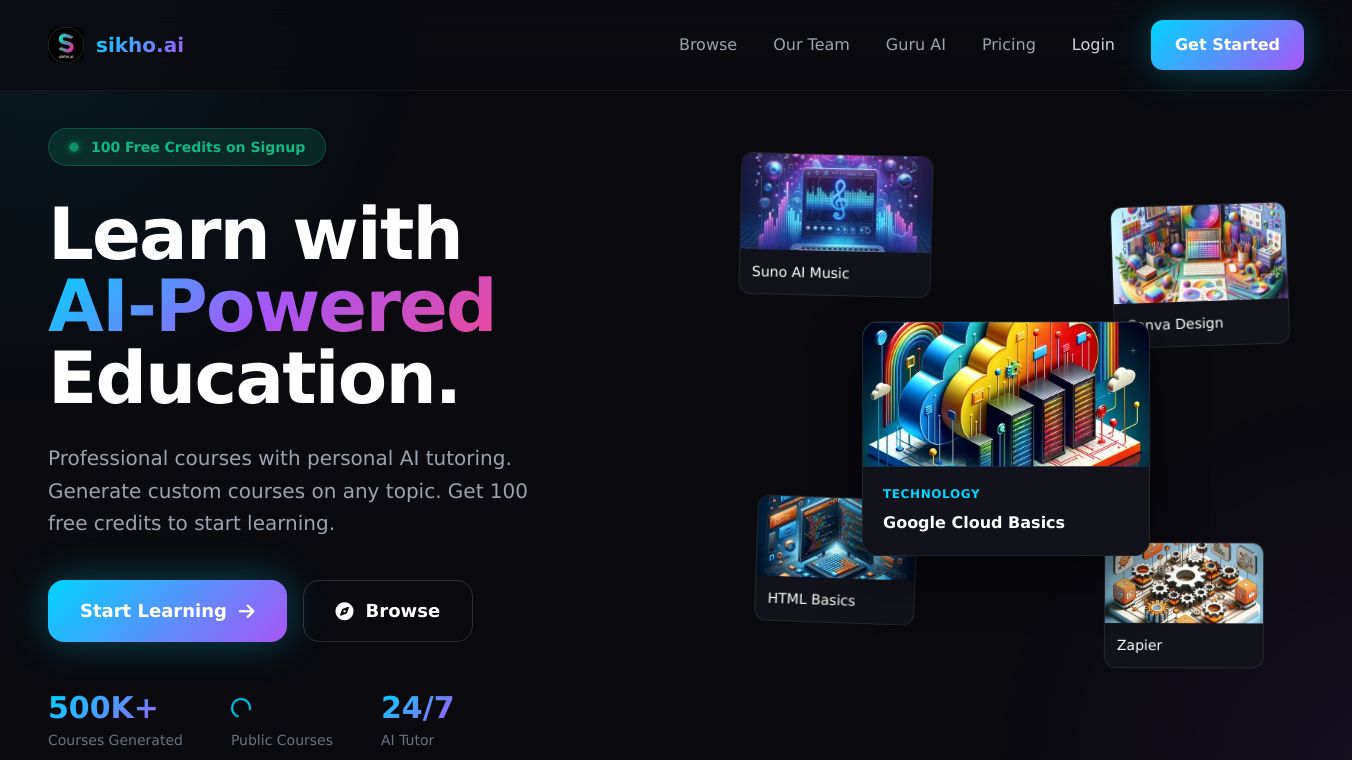Click the Browse button below description

(x=388, y=611)
